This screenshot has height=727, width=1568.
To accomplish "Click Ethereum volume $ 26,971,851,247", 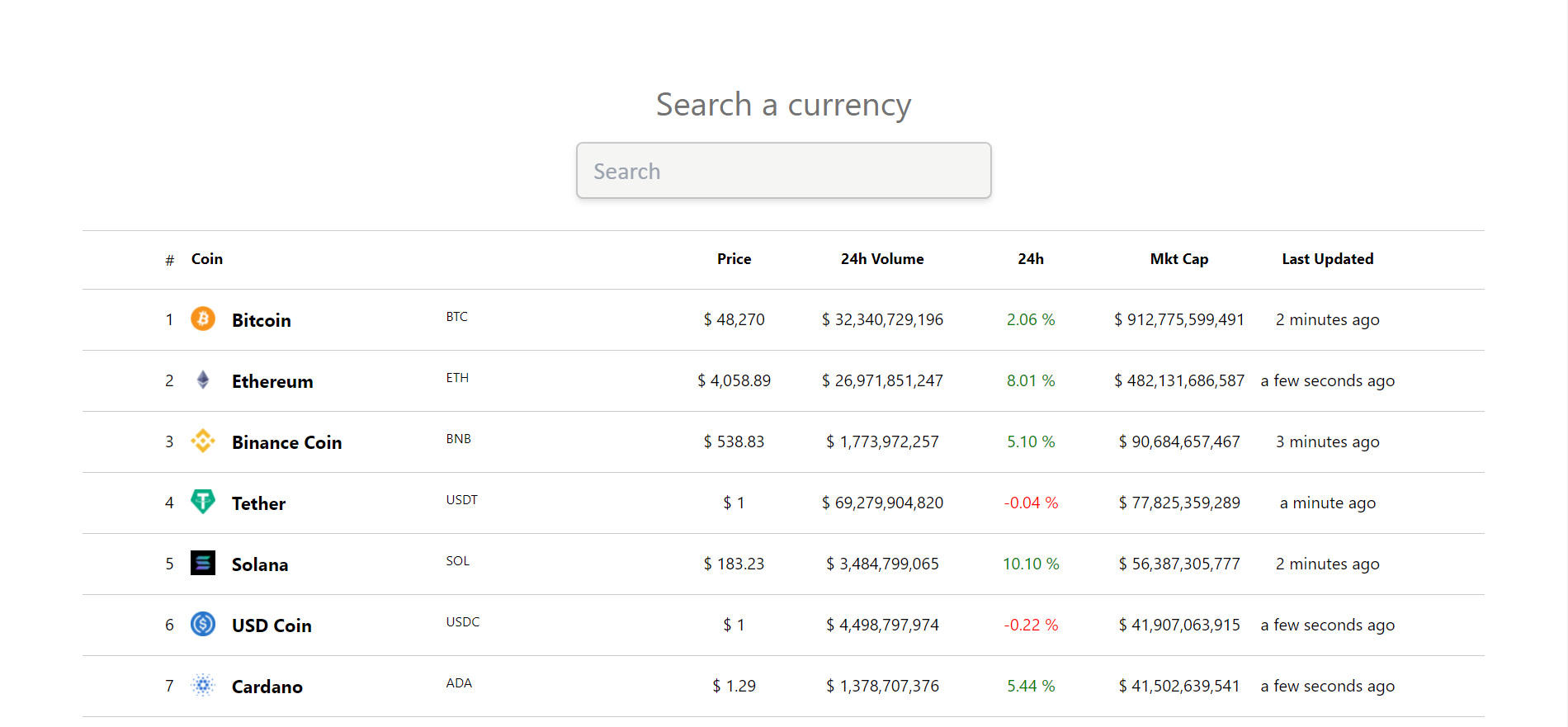I will 882,380.
